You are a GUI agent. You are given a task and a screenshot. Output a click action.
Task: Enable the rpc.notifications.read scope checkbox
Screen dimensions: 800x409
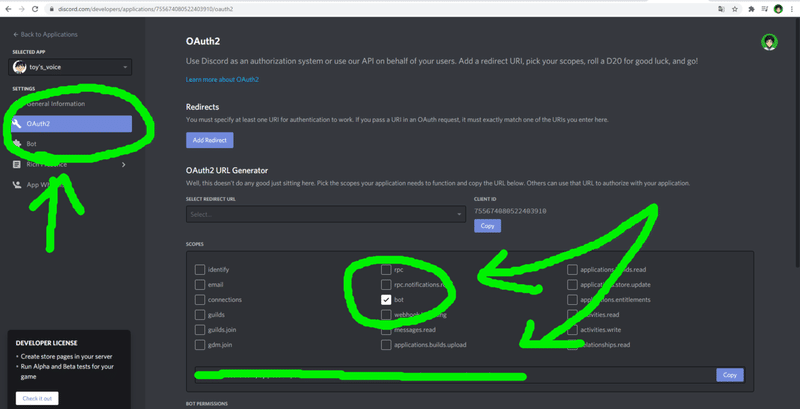pos(386,285)
